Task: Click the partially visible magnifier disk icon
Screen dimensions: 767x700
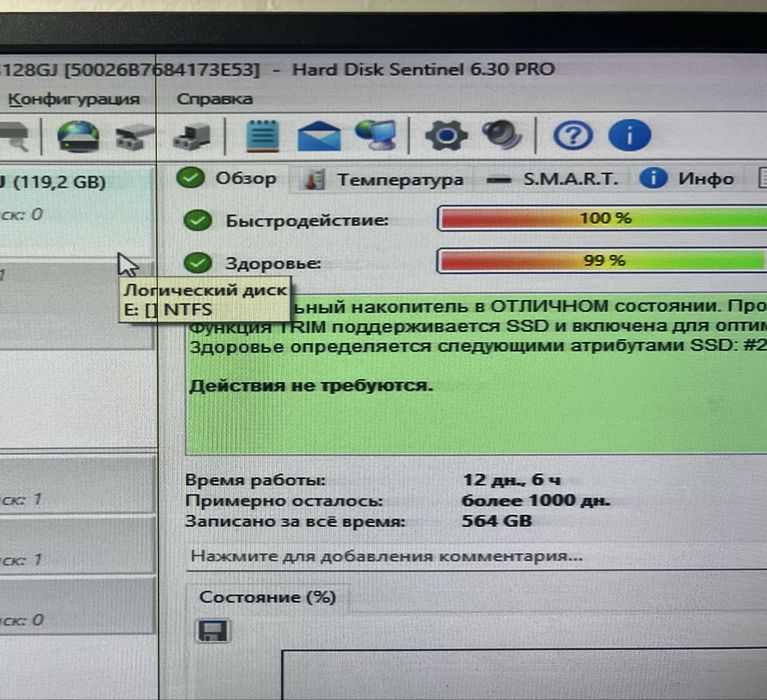Action: [x=15, y=136]
